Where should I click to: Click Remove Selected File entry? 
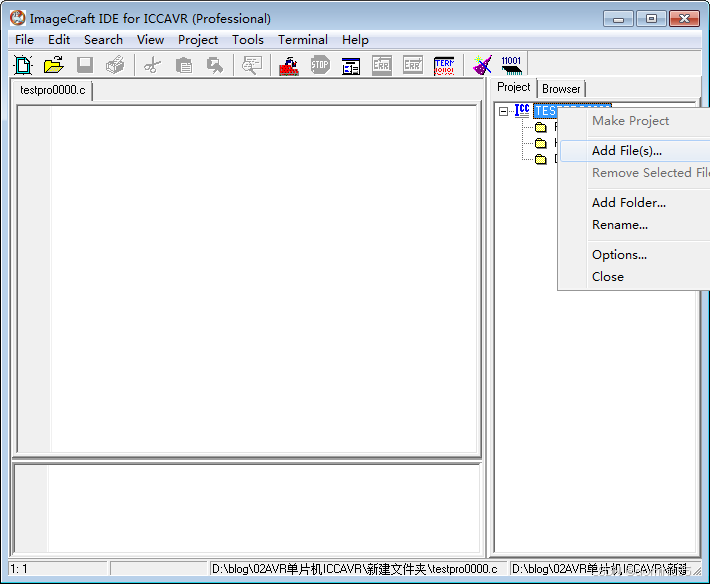pyautogui.click(x=635, y=173)
